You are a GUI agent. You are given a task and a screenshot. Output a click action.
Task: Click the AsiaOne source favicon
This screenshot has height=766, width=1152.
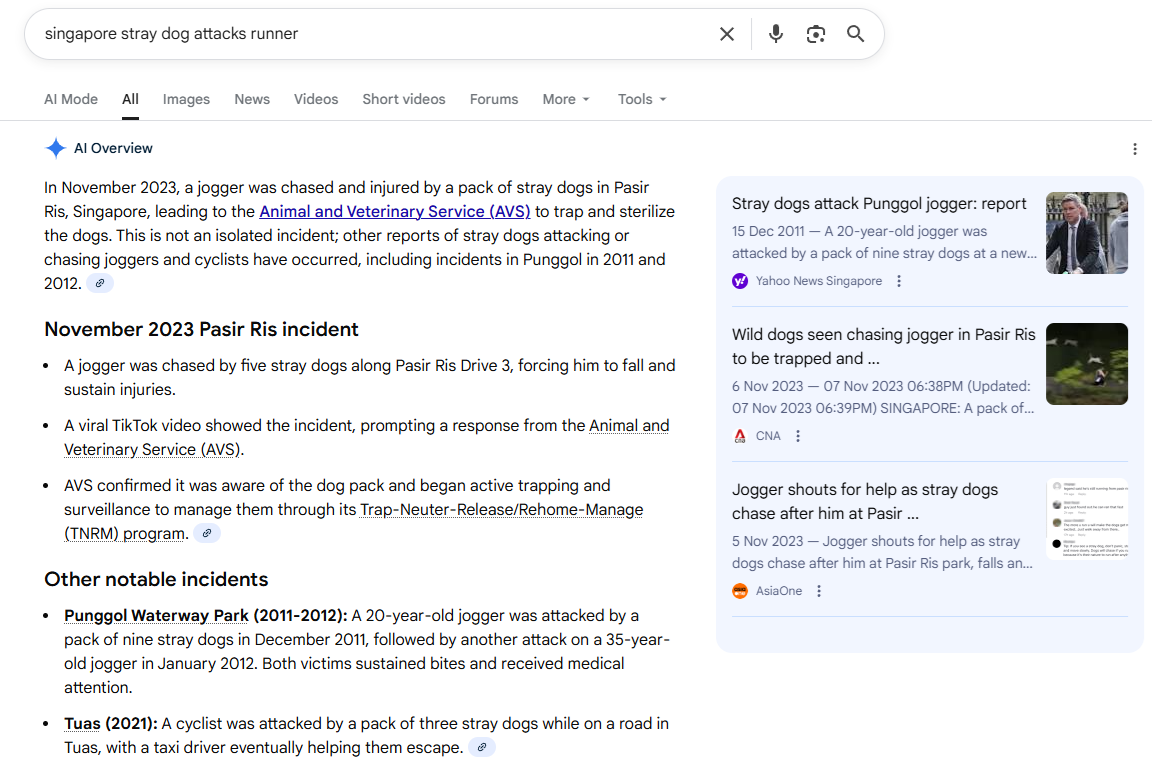[740, 591]
